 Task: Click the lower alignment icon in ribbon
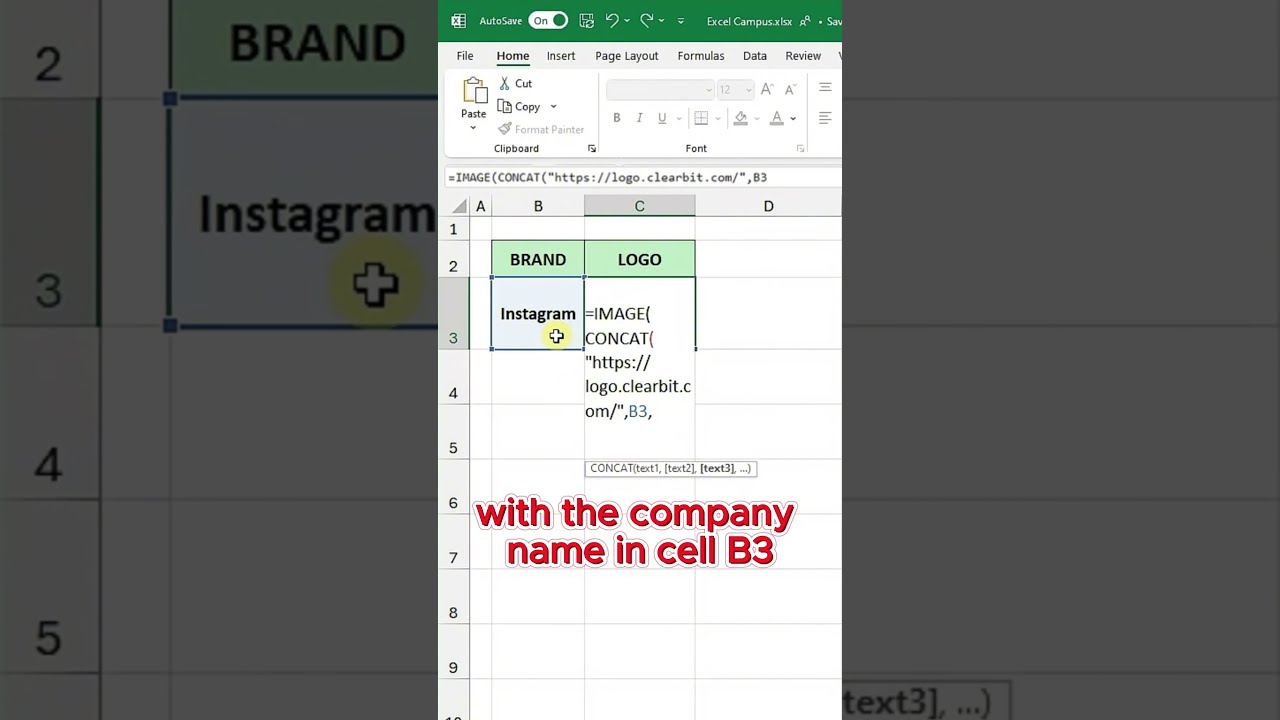[x=825, y=118]
